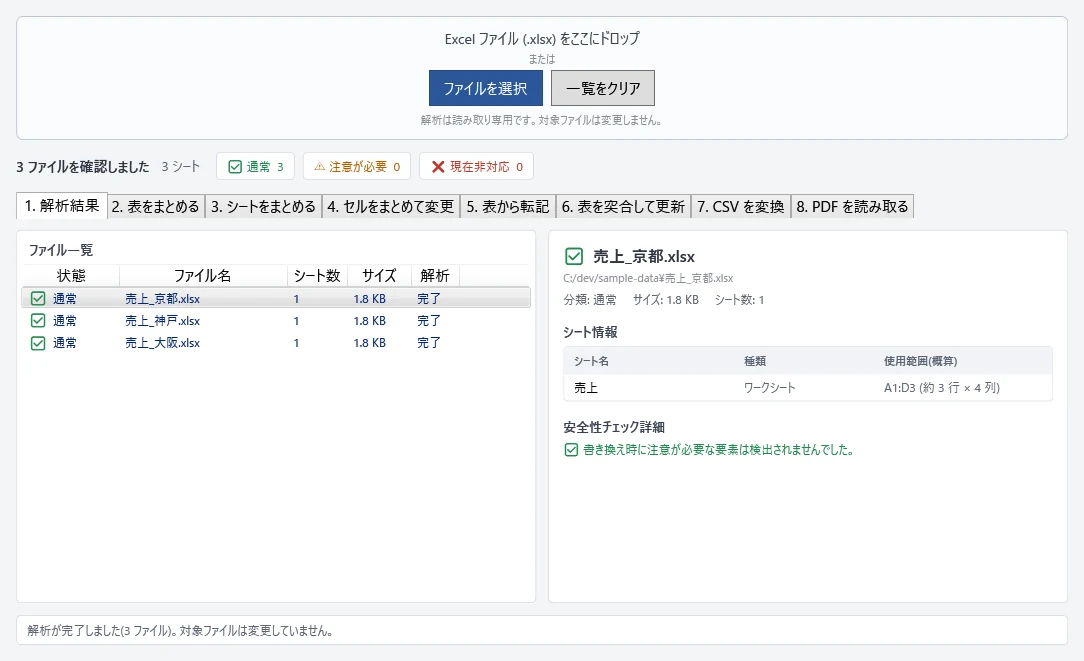Click the green check icon in the 通常 chip
Image resolution: width=1084 pixels, height=661 pixels.
(235, 167)
